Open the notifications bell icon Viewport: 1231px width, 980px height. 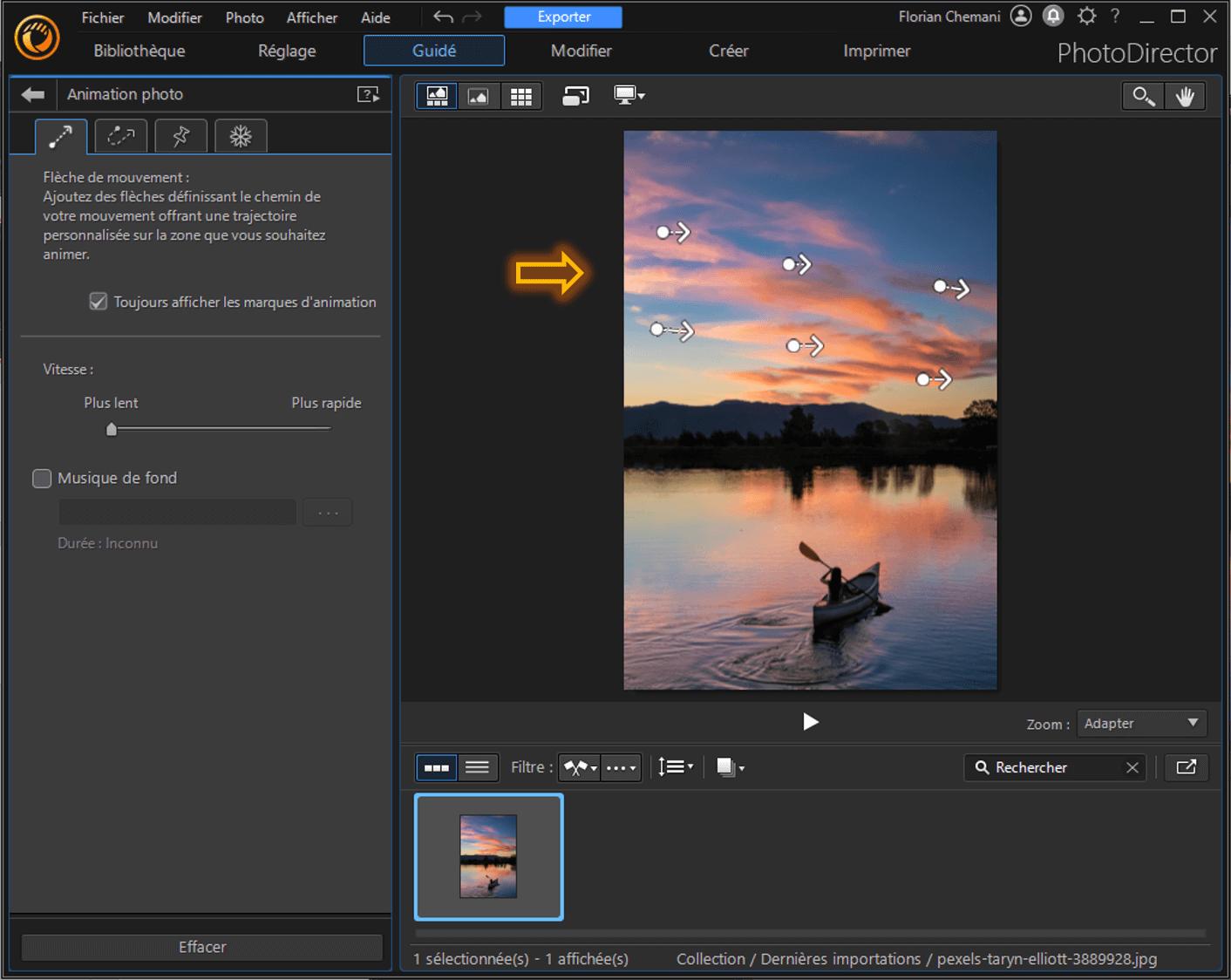click(x=1053, y=16)
